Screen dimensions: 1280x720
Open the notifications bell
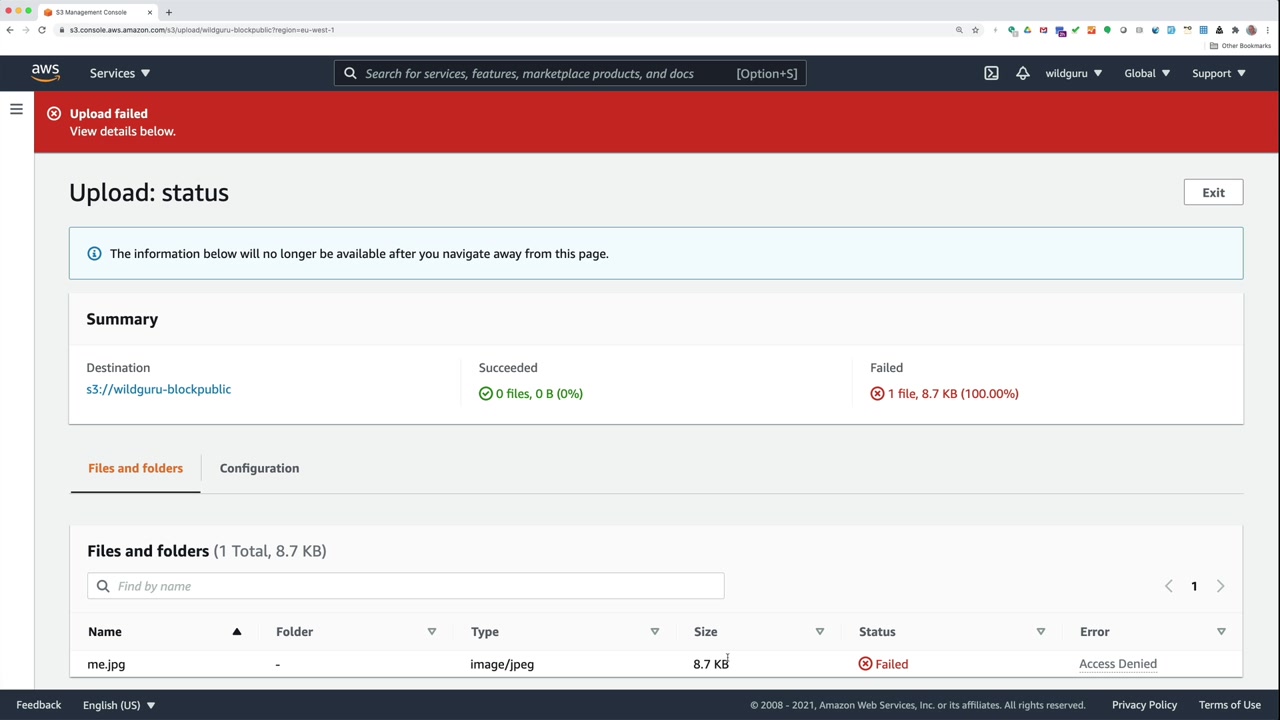1022,73
